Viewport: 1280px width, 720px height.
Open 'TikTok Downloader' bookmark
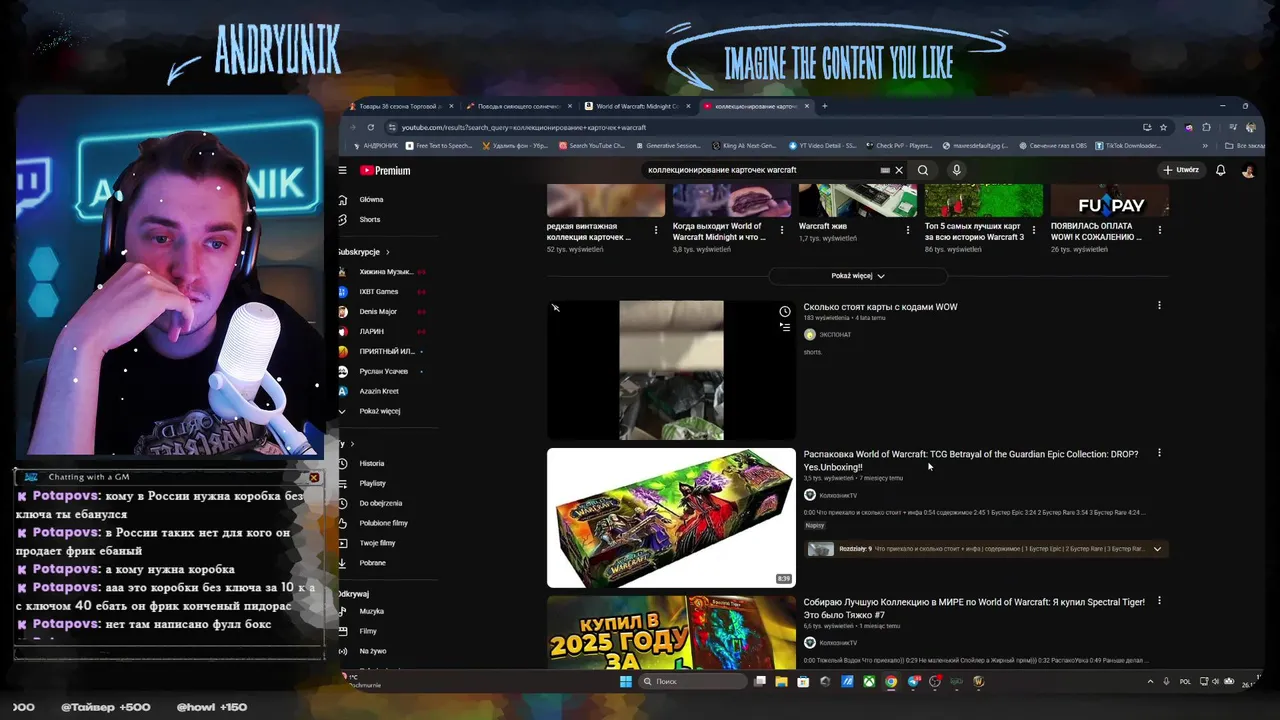pyautogui.click(x=1128, y=146)
